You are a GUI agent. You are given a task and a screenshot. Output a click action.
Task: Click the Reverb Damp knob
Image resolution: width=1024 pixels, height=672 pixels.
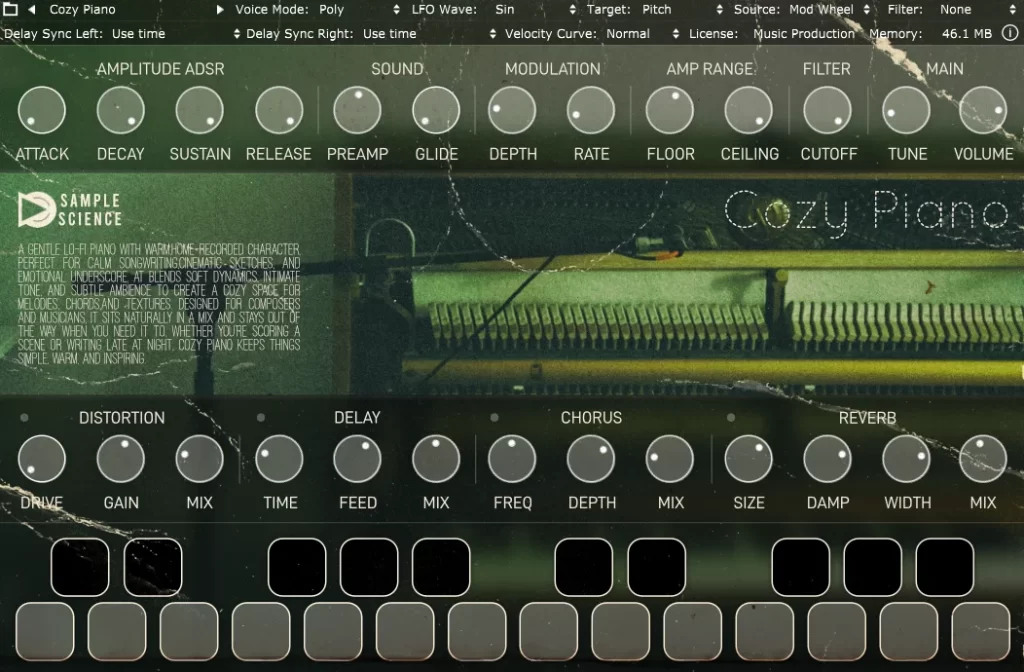point(827,459)
